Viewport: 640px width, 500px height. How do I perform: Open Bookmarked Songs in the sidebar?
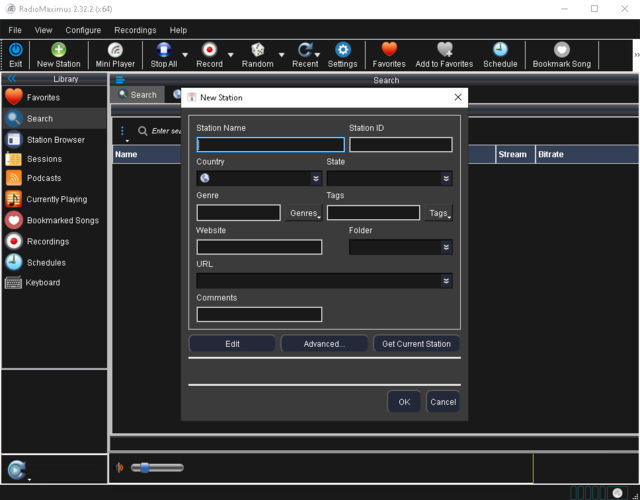tap(54, 220)
